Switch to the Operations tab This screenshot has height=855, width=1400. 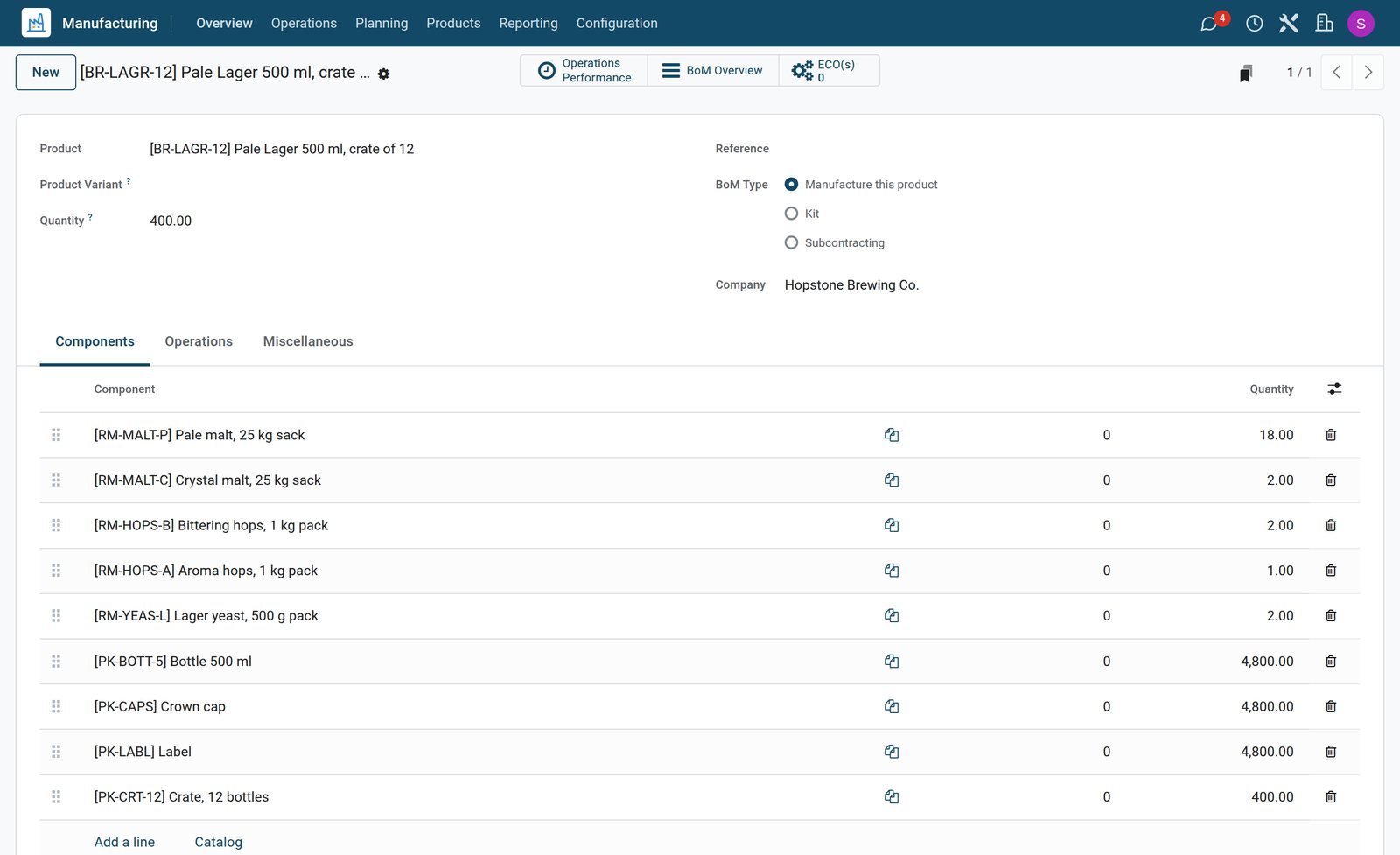point(199,341)
